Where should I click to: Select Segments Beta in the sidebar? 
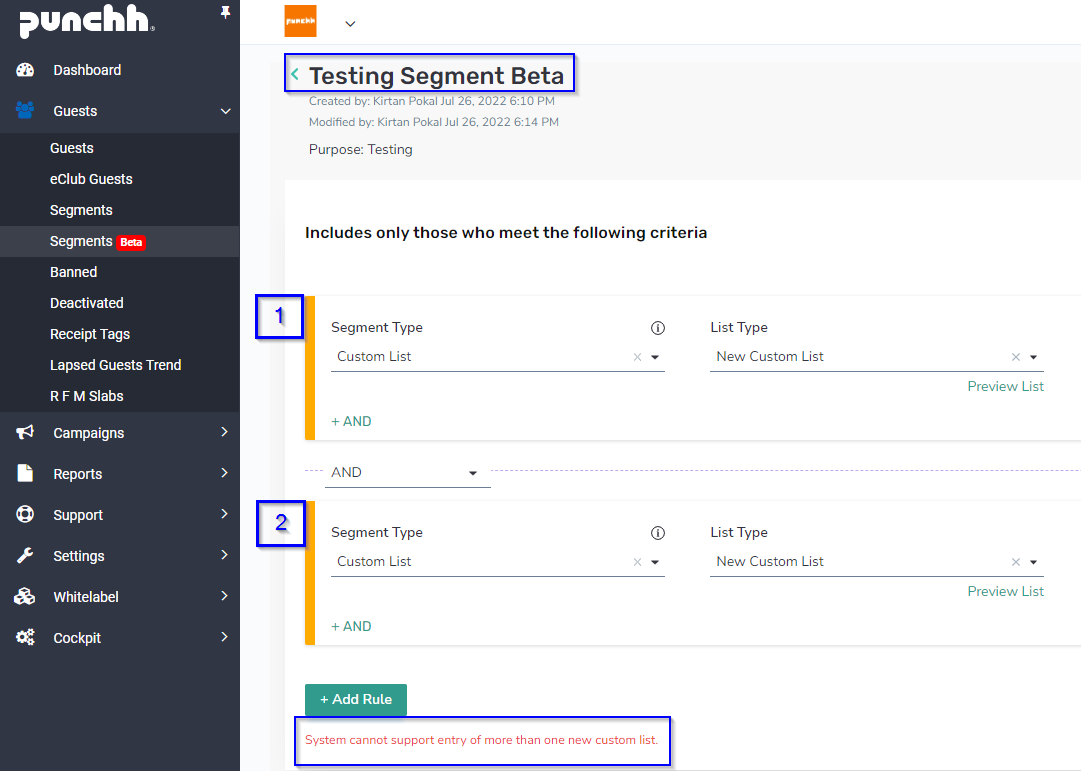point(96,241)
